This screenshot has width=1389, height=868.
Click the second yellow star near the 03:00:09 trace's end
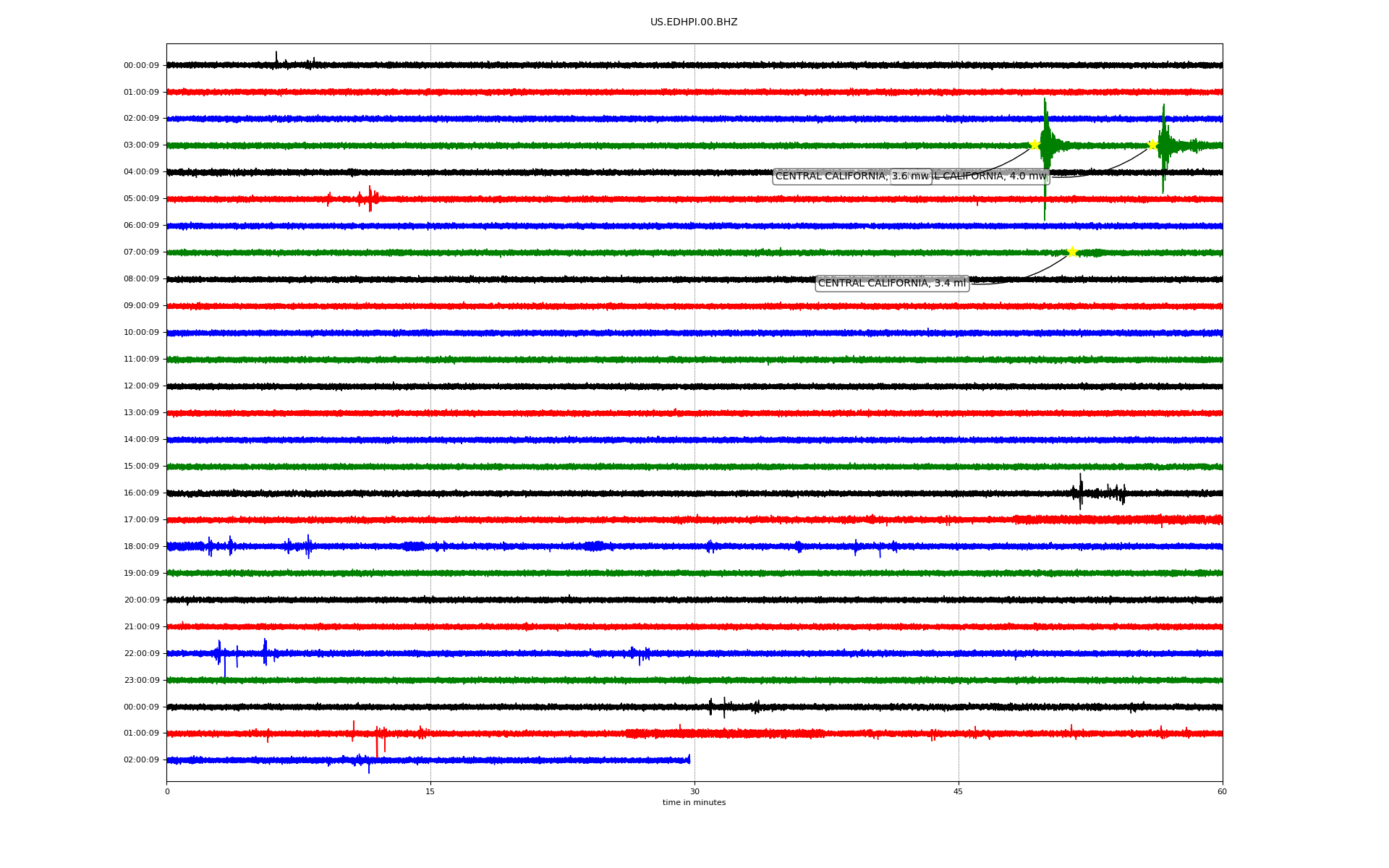coord(1152,145)
